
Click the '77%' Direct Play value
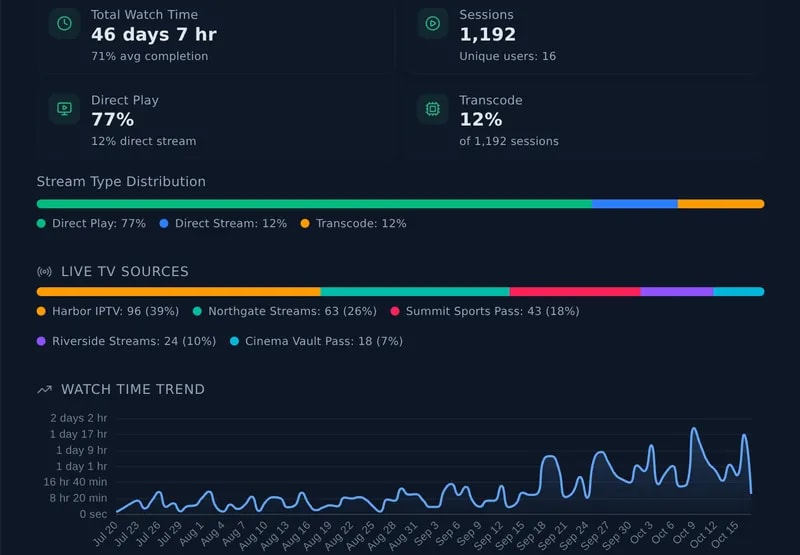click(113, 120)
